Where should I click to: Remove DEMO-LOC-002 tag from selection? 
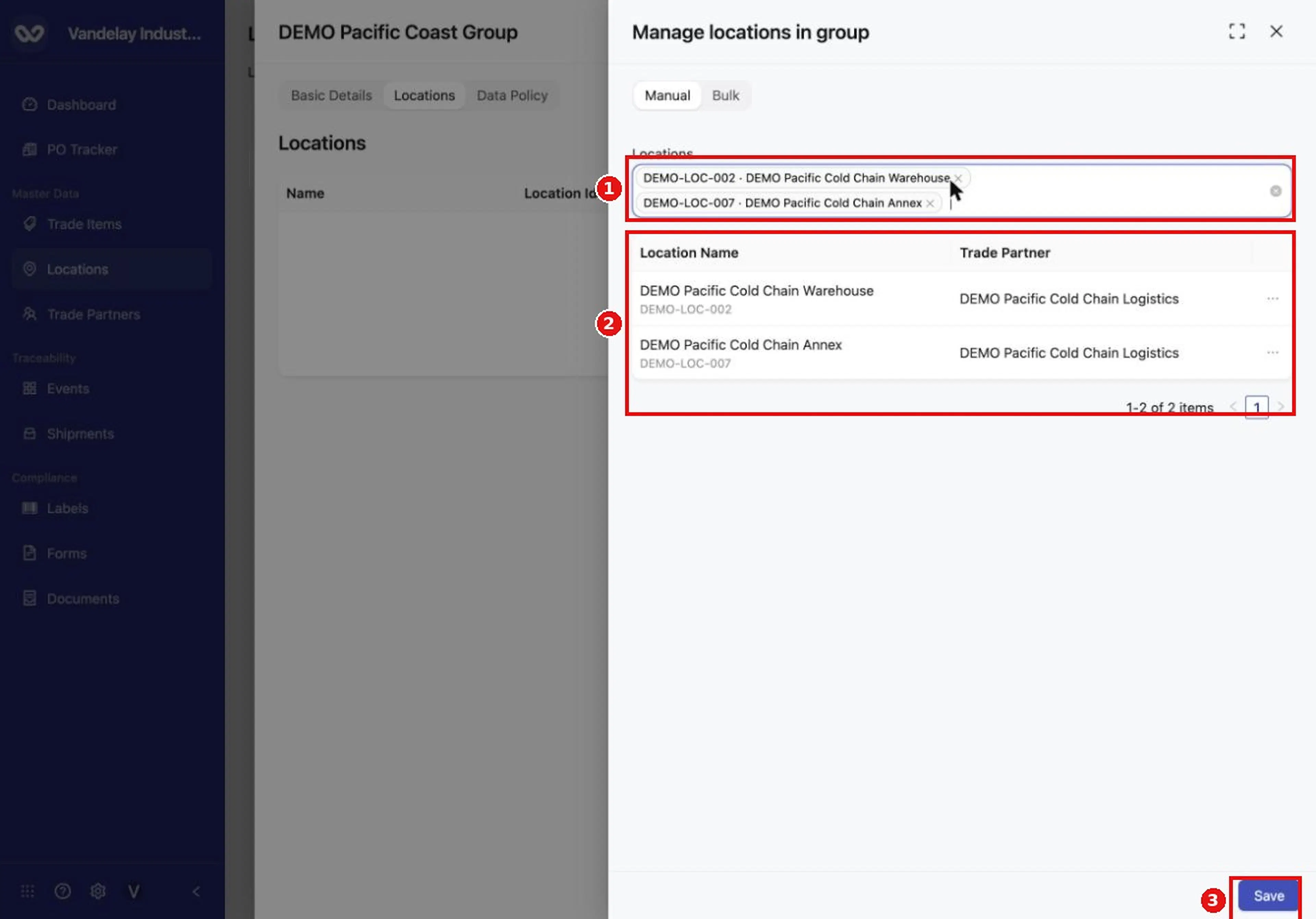tap(958, 178)
